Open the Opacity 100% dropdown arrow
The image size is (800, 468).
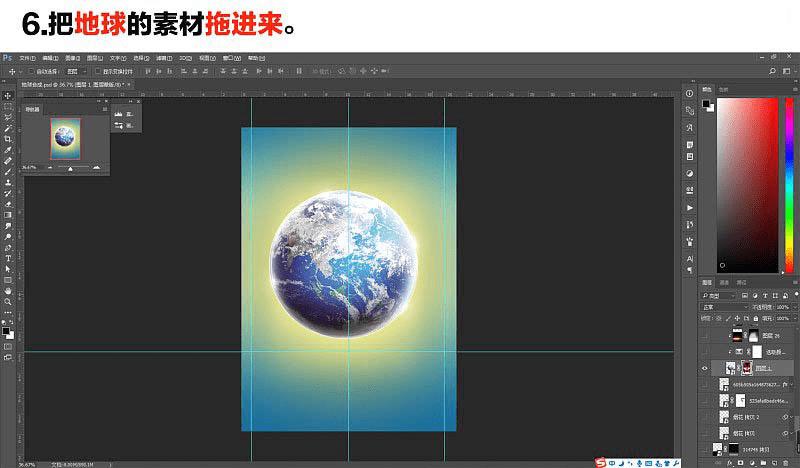793,307
